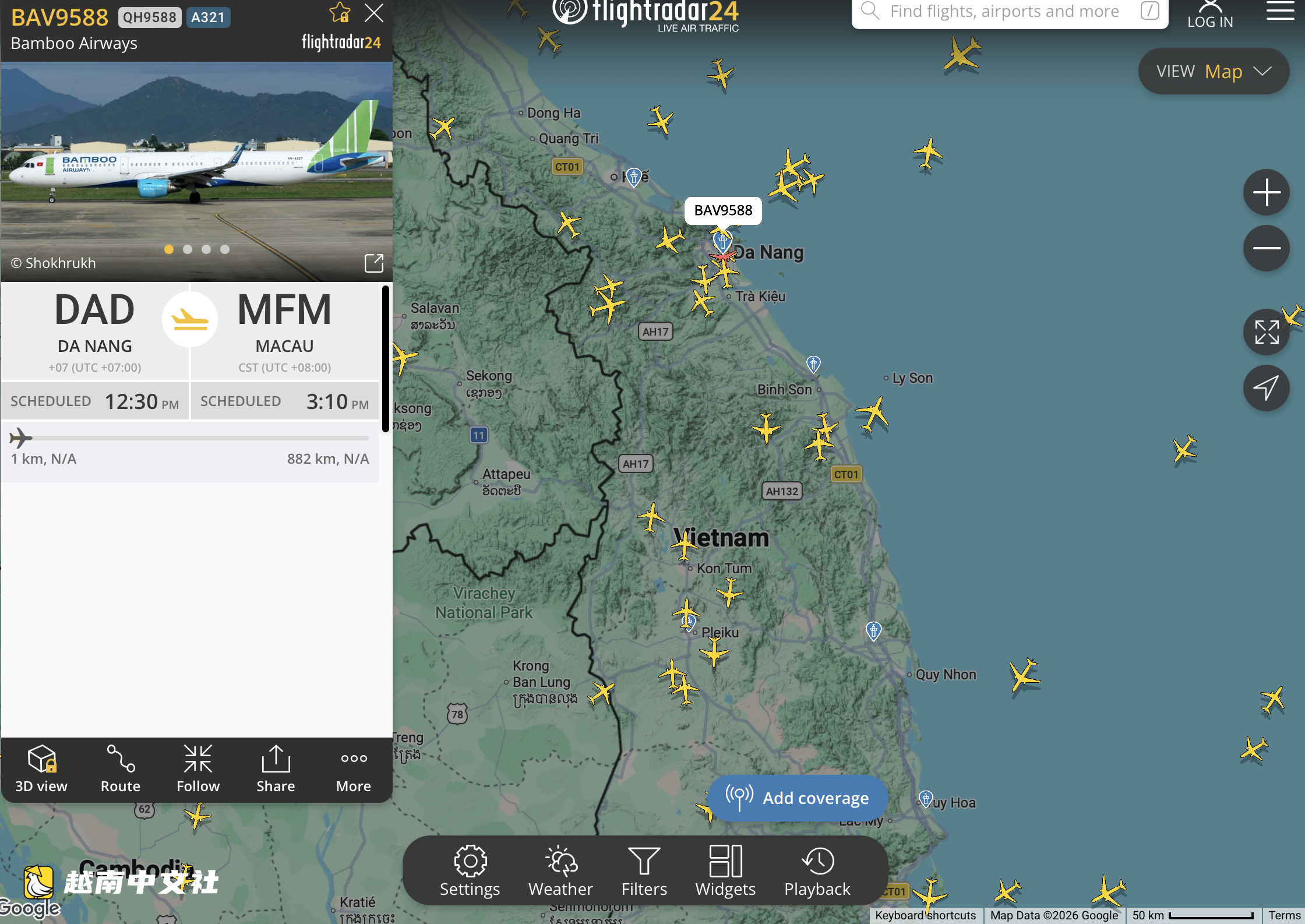Zoom out of the map
This screenshot has height=924, width=1305.
[1267, 248]
